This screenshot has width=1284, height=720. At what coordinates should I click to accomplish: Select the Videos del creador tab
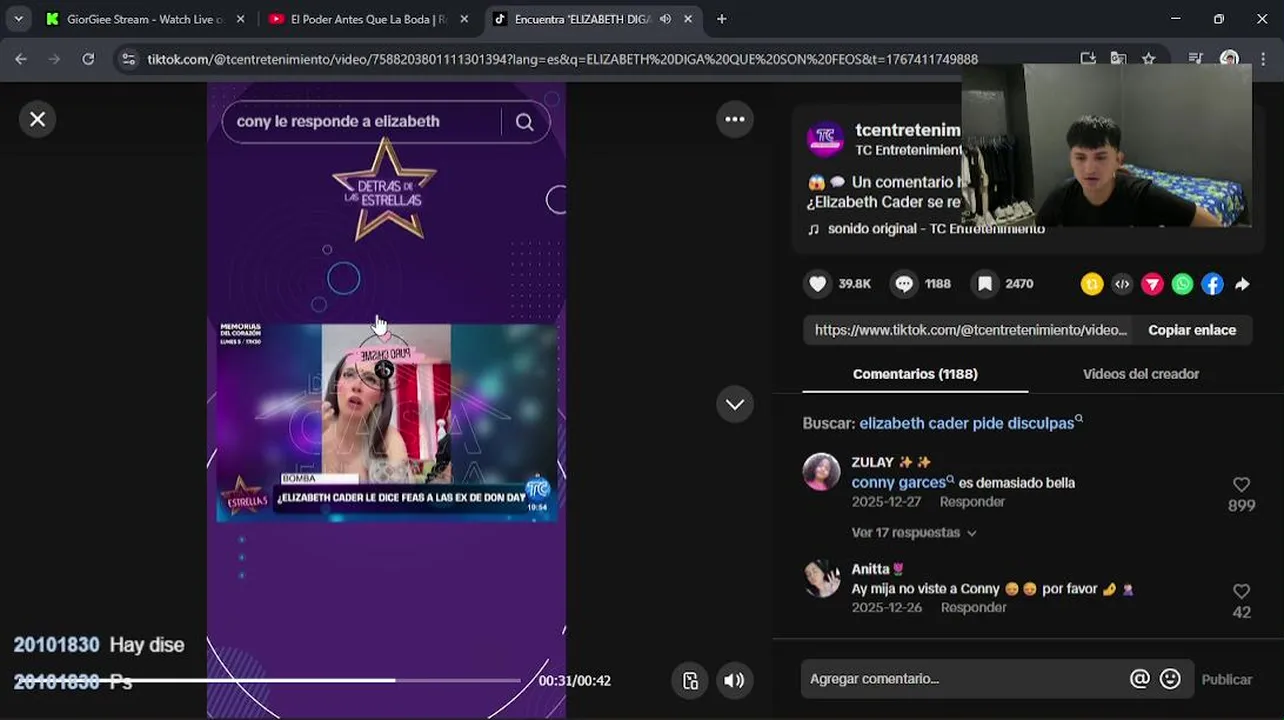(x=1141, y=374)
